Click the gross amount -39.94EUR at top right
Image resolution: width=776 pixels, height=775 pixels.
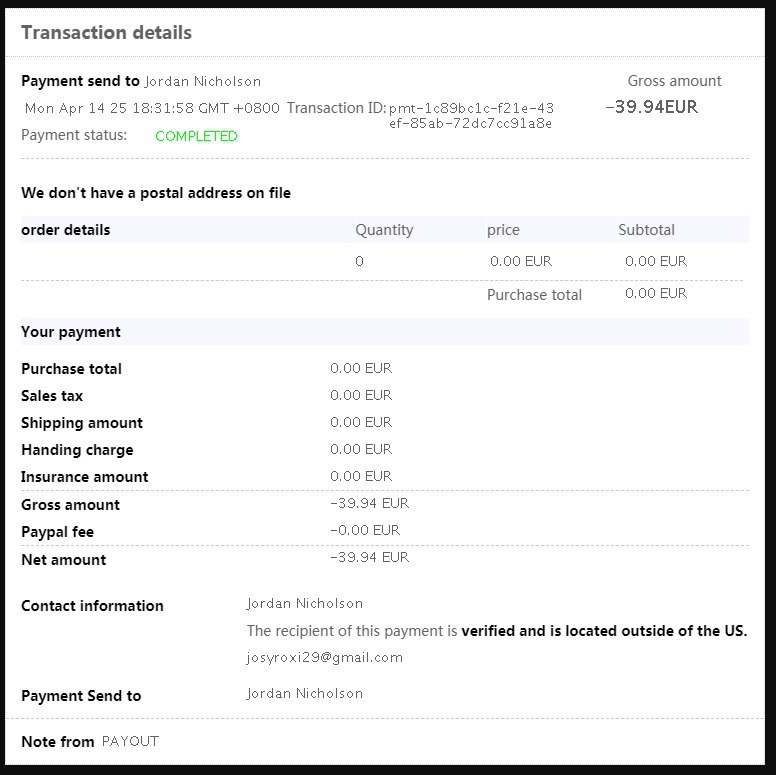point(651,107)
